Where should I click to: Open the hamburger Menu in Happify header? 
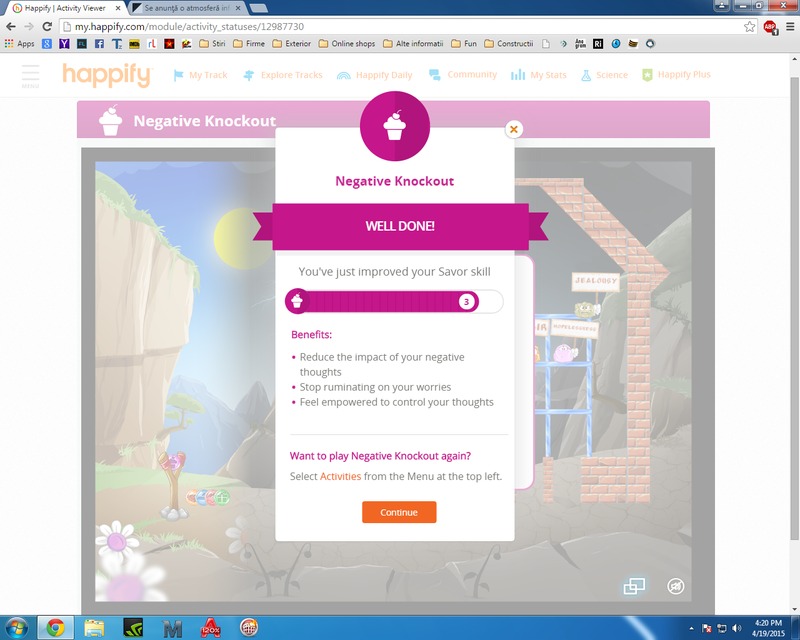pos(30,76)
